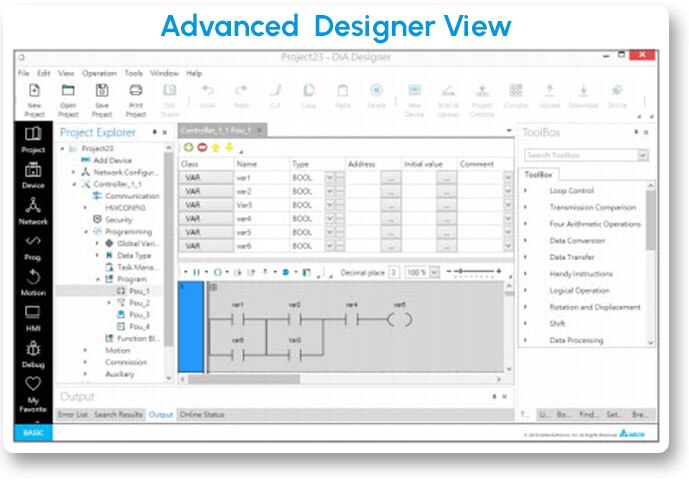The height and width of the screenshot is (480, 689).
Task: Click the BASIC mode toggle
Action: 33,433
